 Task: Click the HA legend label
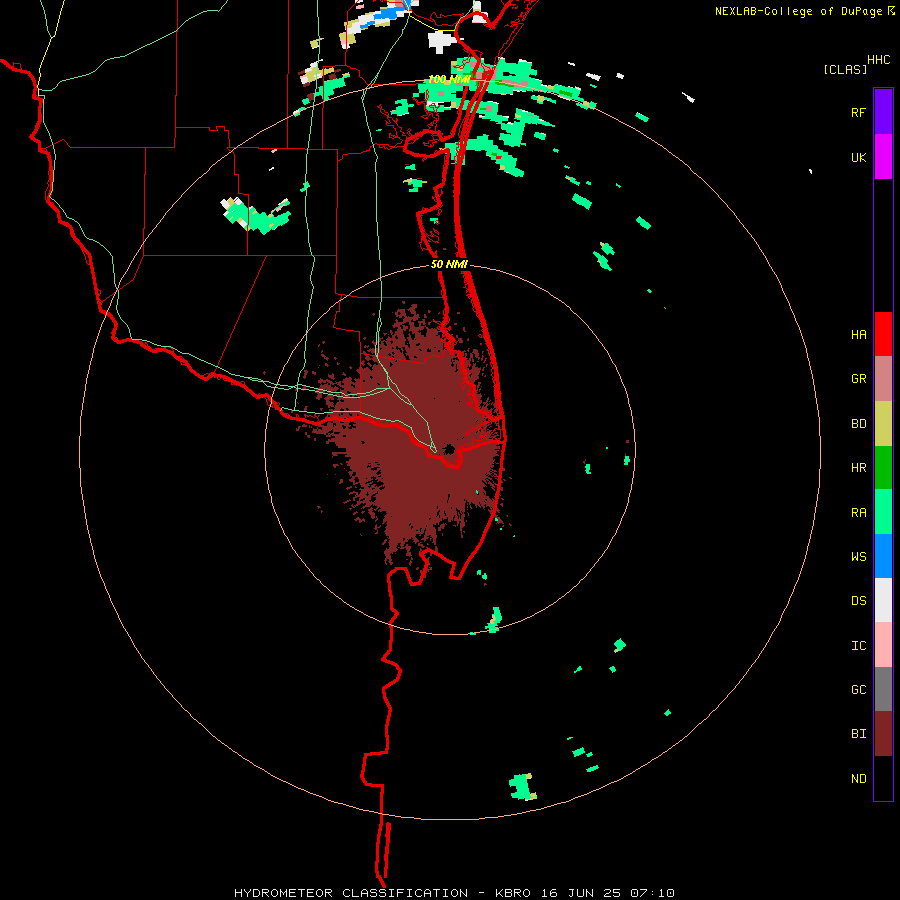tap(858, 334)
